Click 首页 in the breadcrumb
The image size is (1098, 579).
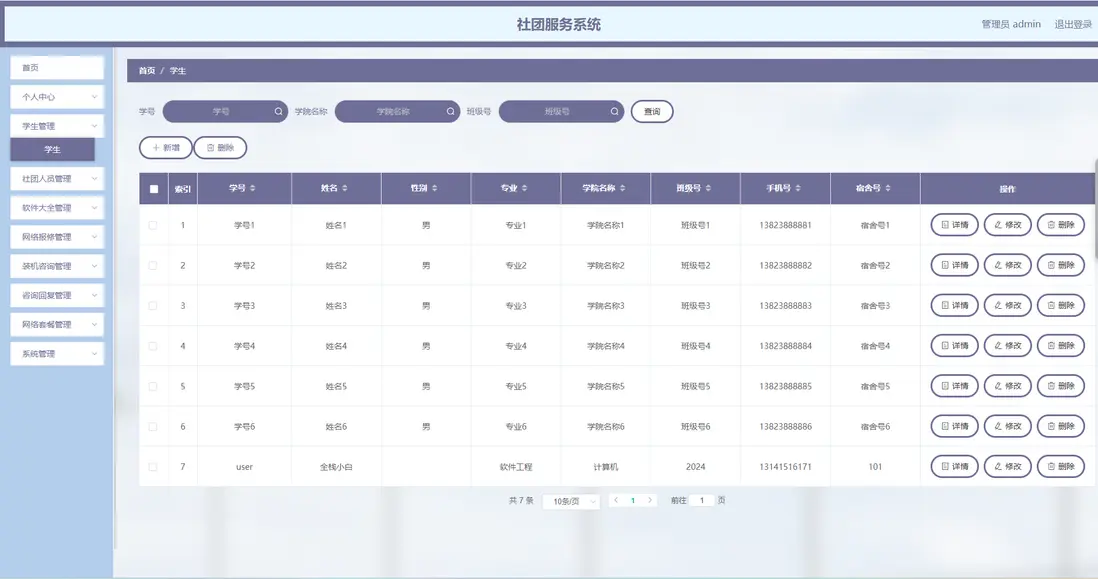pyautogui.click(x=147, y=71)
